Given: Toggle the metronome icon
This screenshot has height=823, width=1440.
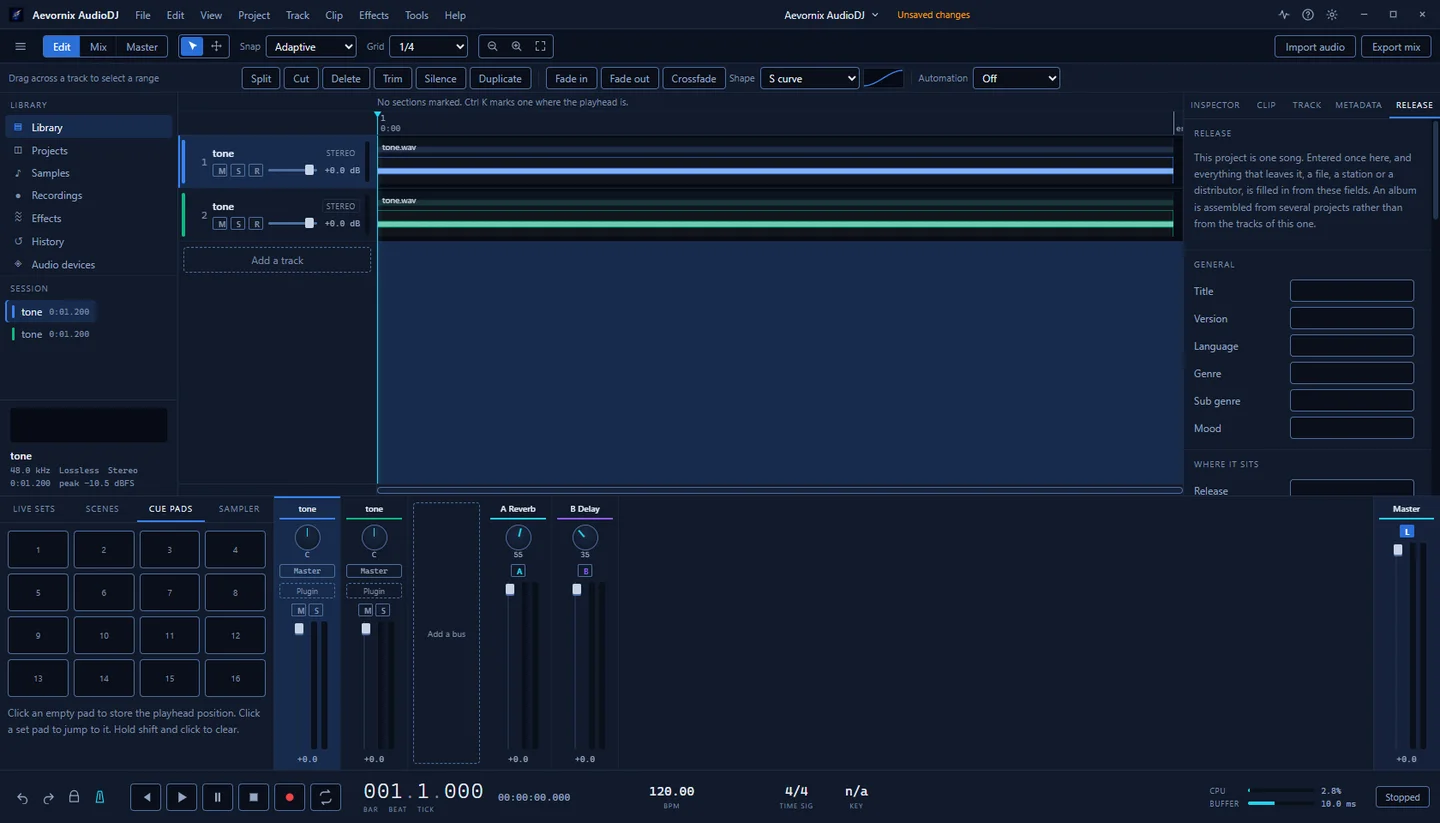Looking at the screenshot, I should (100, 797).
